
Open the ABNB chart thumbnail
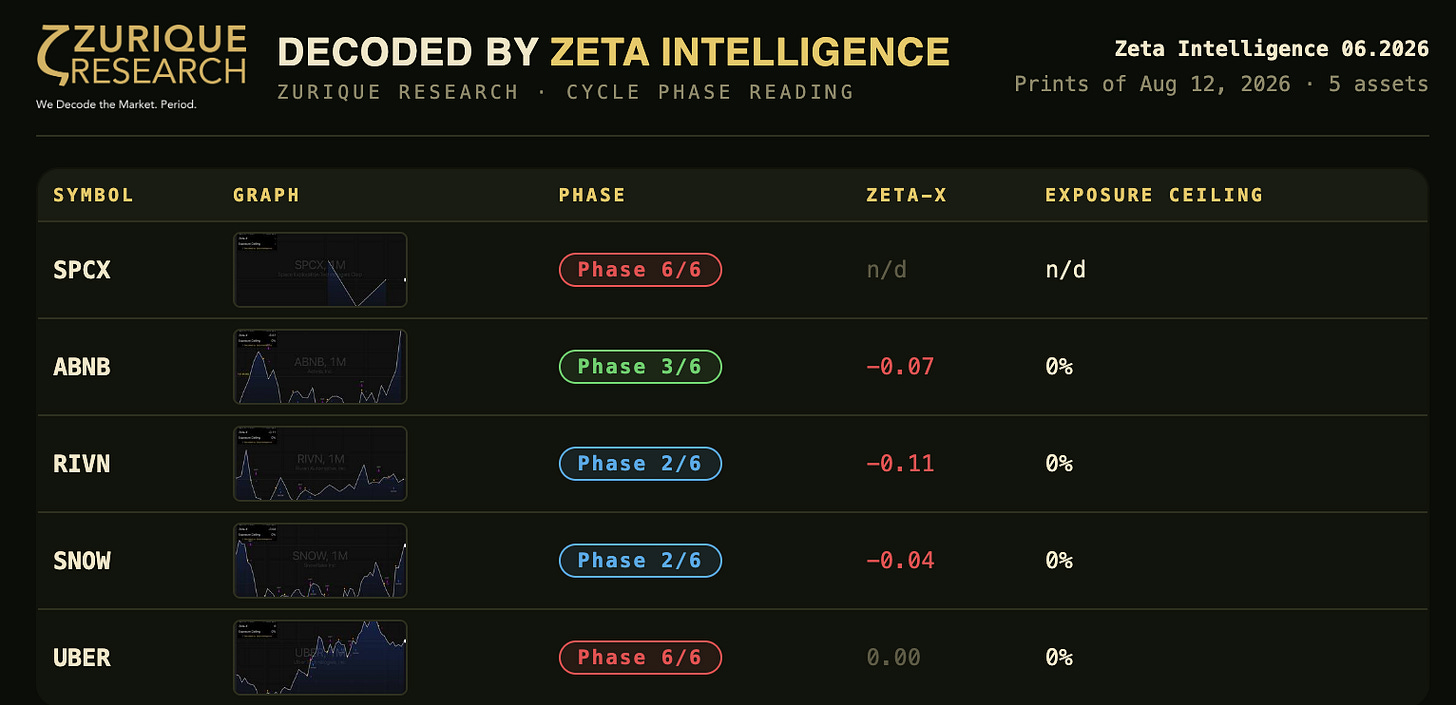(x=320, y=367)
